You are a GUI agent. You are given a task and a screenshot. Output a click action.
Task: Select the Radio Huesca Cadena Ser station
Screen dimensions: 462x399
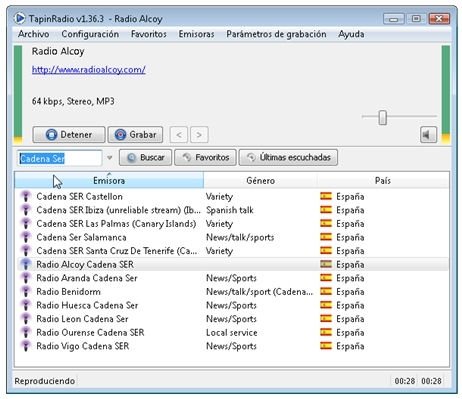pyautogui.click(x=87, y=305)
